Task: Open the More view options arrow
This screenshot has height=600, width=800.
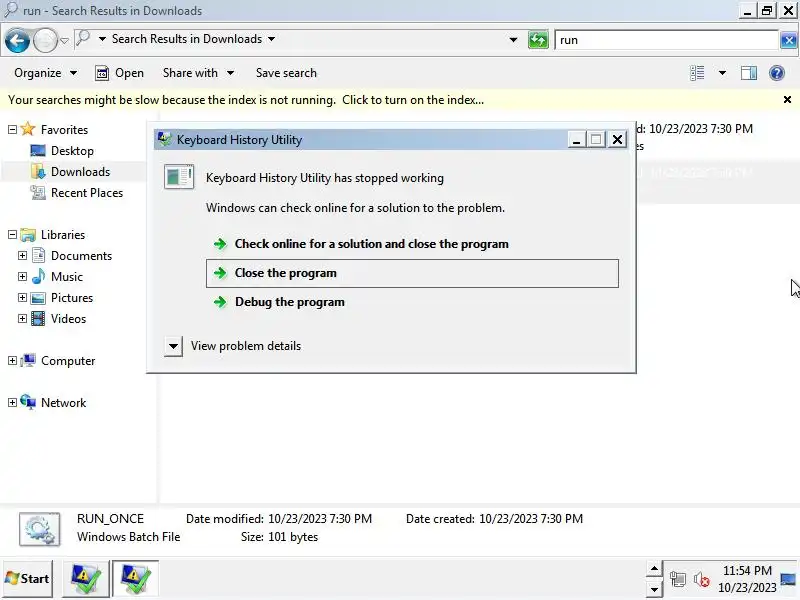Action: [722, 73]
